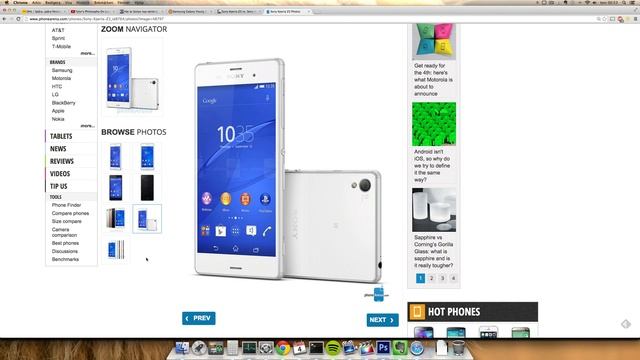Click the phoneArena watermark logo under photo
Image resolution: width=640 pixels, height=360 pixels.
point(377,294)
